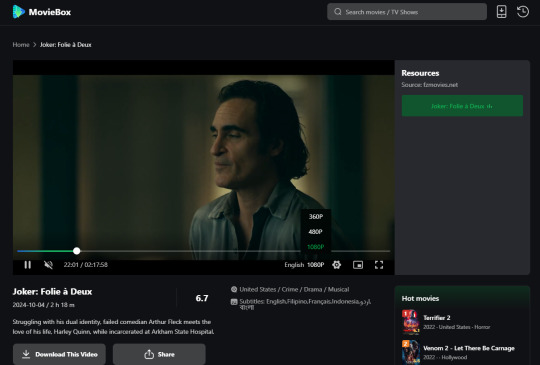Click the MovieBox logo icon

click(19, 12)
